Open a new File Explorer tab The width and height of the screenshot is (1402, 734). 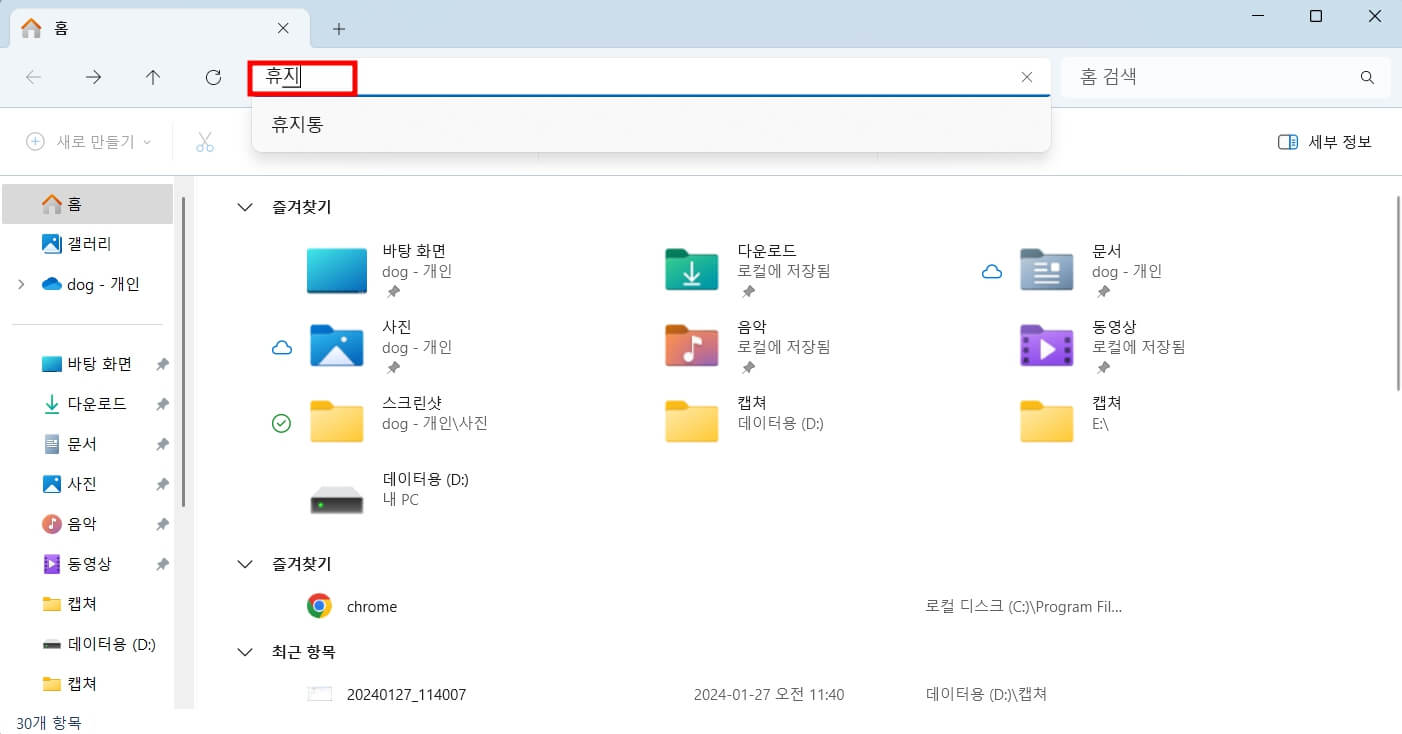[x=339, y=29]
